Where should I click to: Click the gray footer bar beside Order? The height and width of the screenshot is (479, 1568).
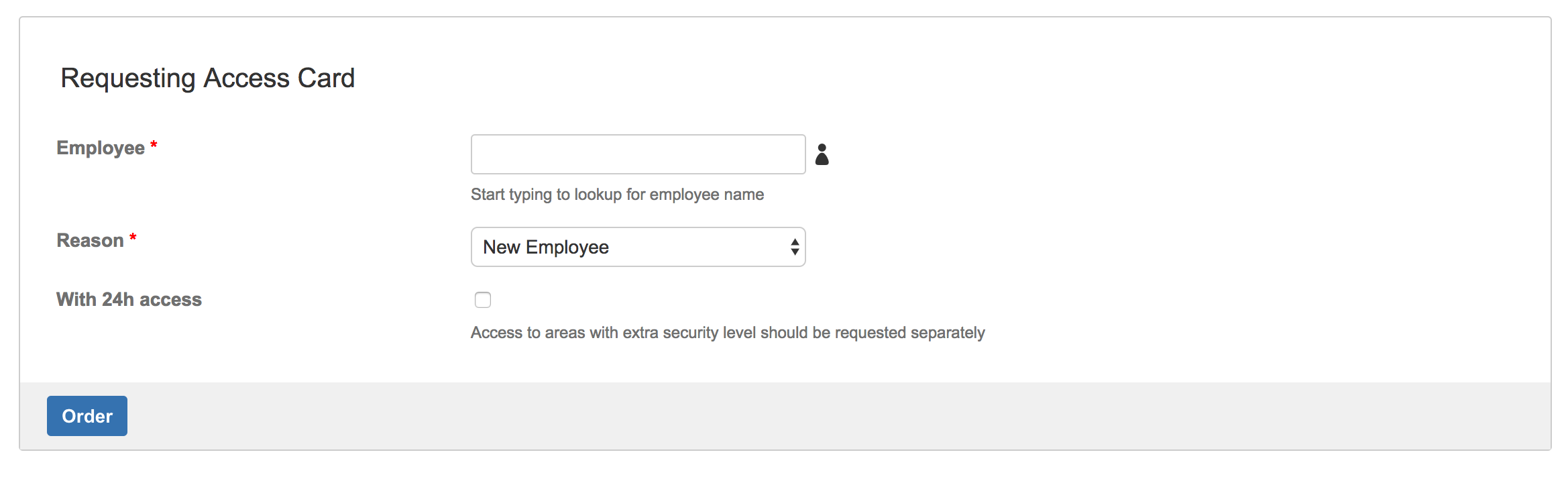(805, 416)
